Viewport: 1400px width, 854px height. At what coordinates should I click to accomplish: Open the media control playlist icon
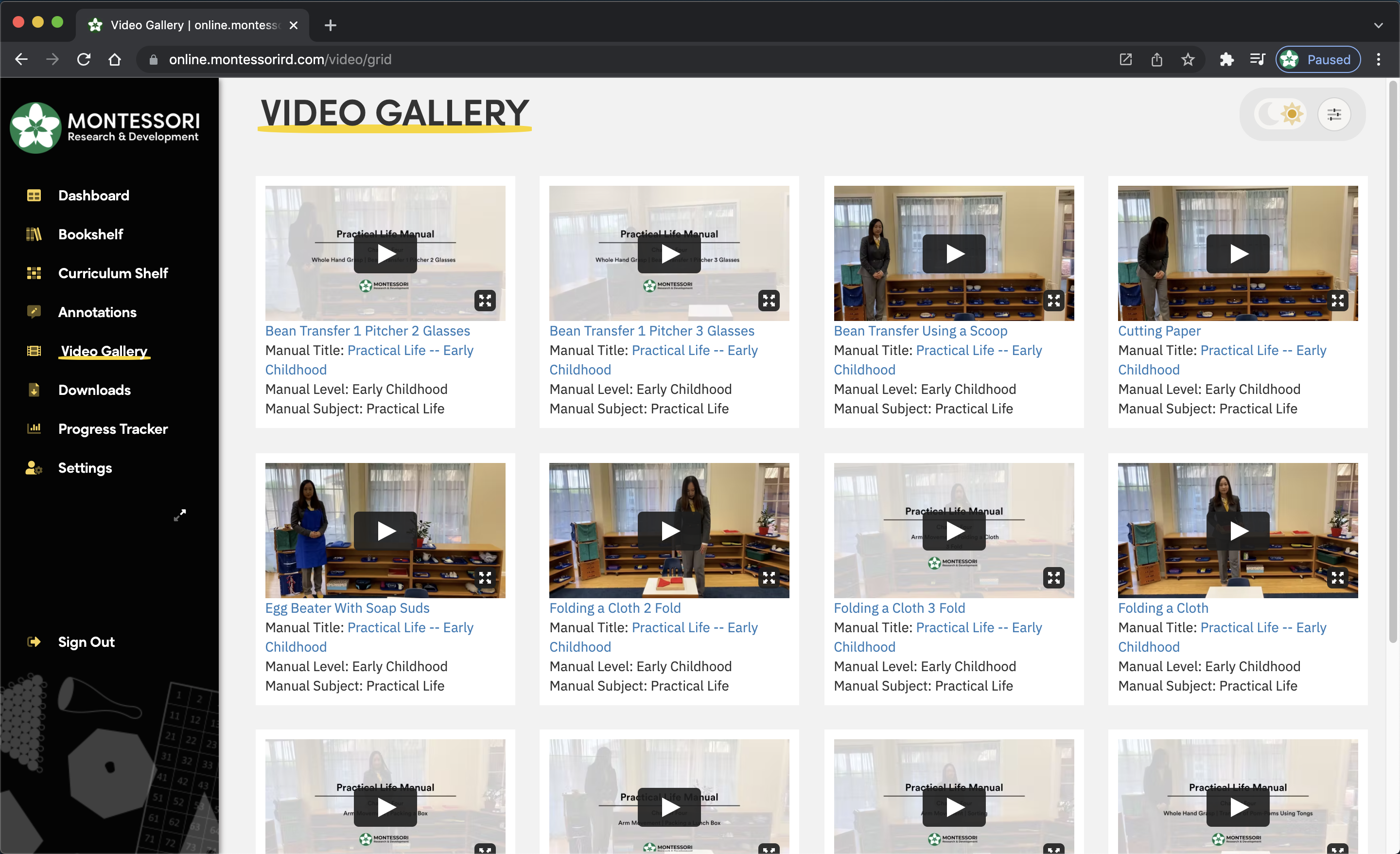click(1257, 59)
